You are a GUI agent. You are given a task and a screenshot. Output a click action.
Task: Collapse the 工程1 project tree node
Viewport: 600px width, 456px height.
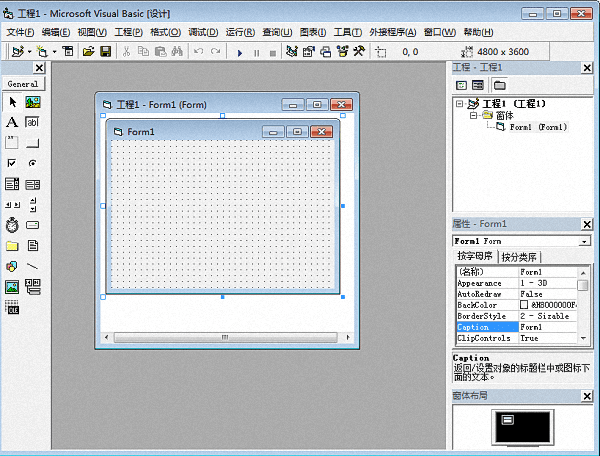click(x=460, y=103)
